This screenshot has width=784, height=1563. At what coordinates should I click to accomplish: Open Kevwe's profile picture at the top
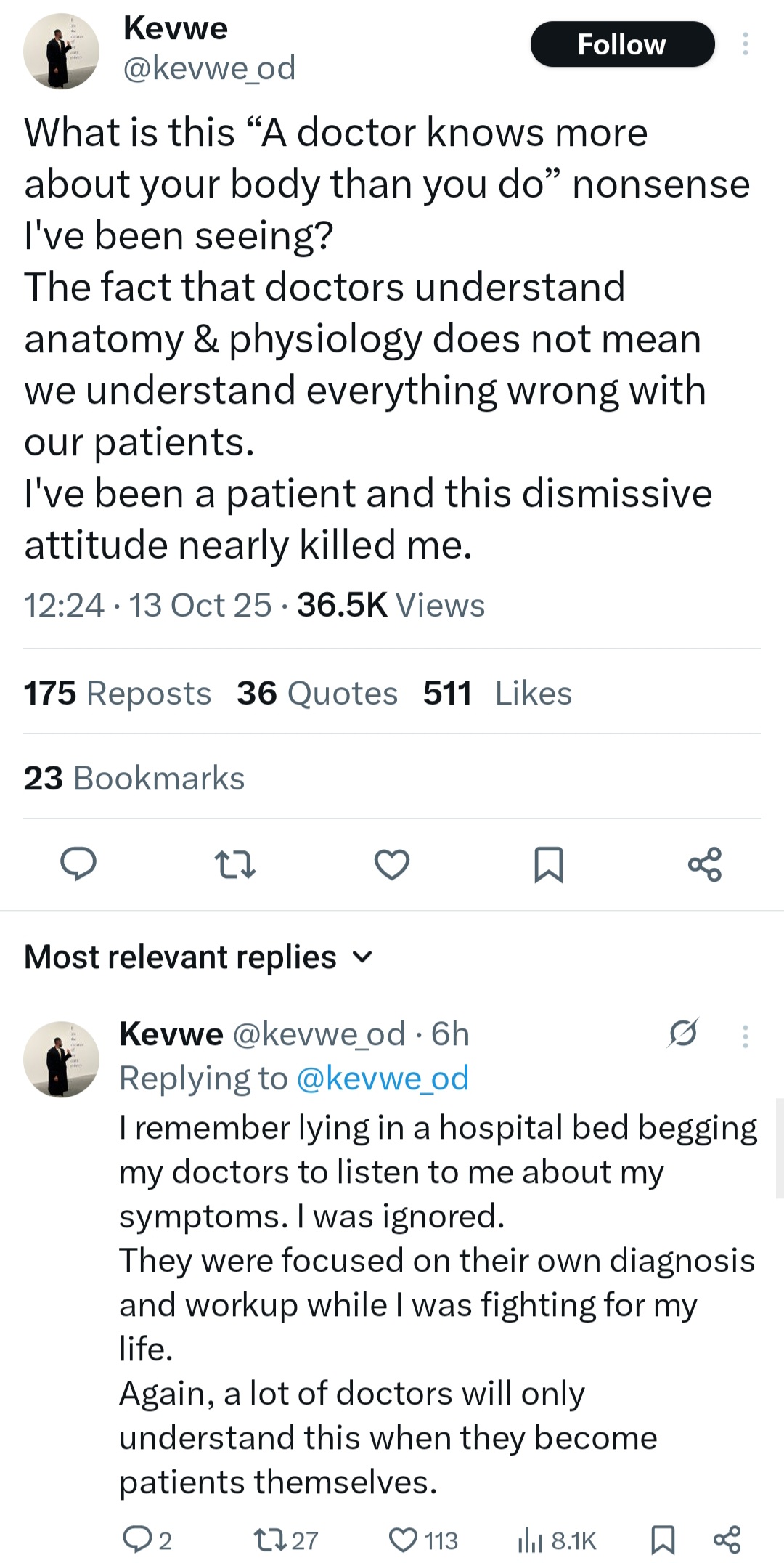[61, 51]
